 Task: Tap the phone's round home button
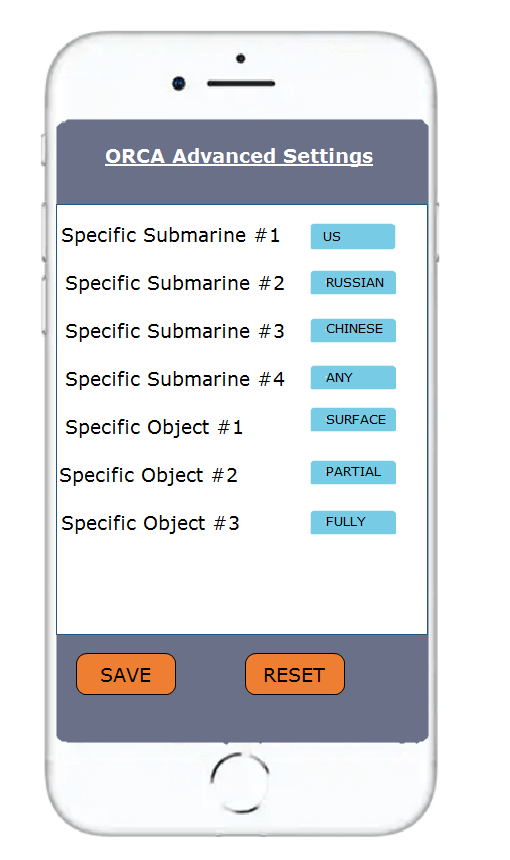click(240, 782)
